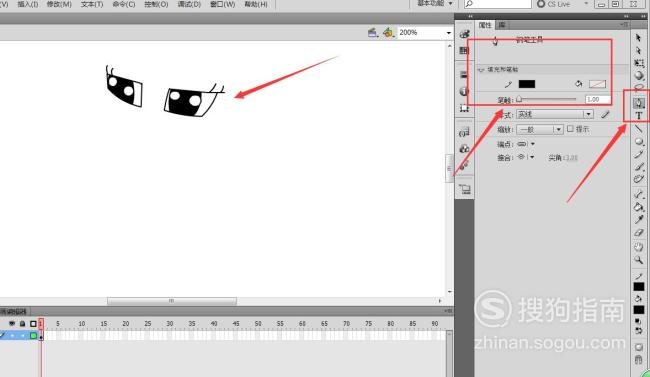Image resolution: width=650 pixels, height=377 pixels.
Task: Toggle show all layers as outlines
Action: pyautogui.click(x=34, y=324)
